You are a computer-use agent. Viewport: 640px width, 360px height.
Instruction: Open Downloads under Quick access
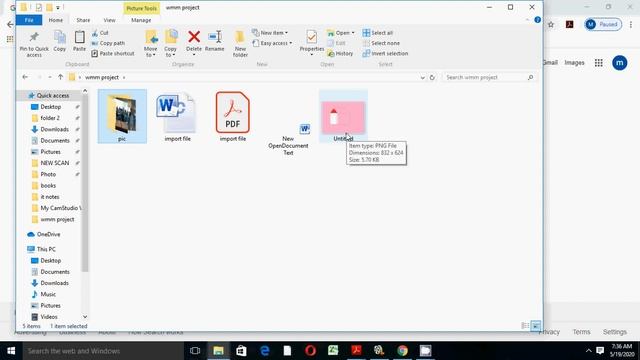tap(54, 129)
